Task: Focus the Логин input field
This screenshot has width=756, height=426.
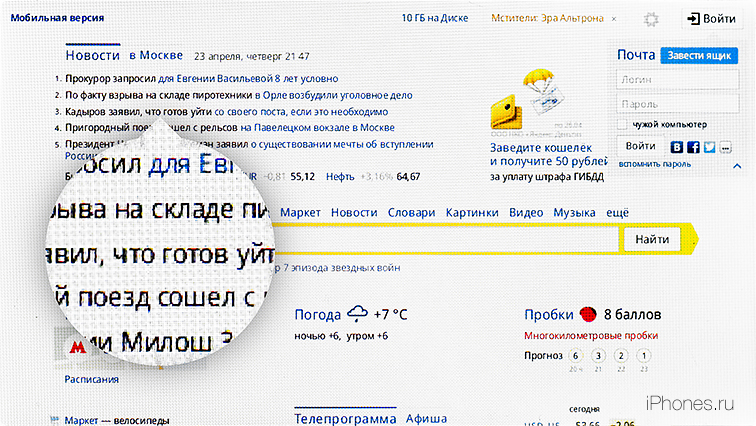Action: pyautogui.click(x=677, y=80)
